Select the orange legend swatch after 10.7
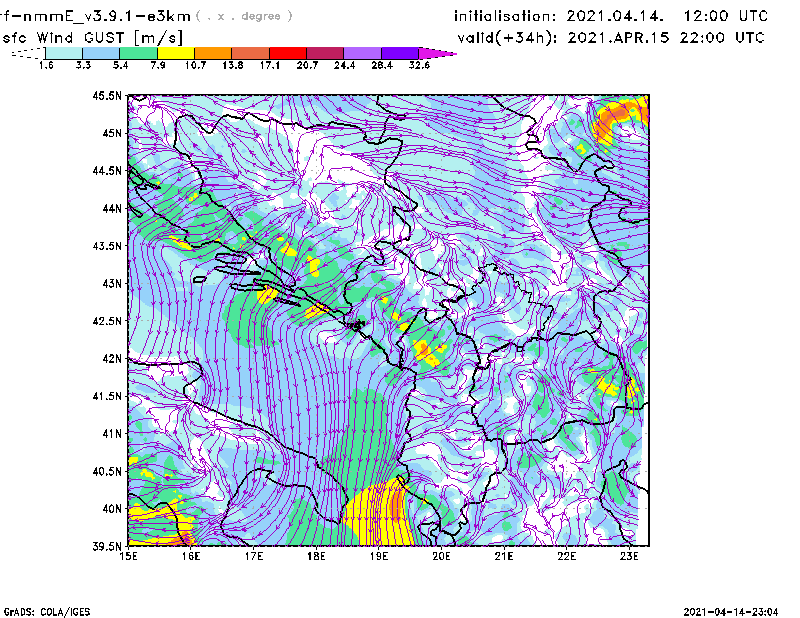This screenshot has height=618, width=800. tap(213, 53)
